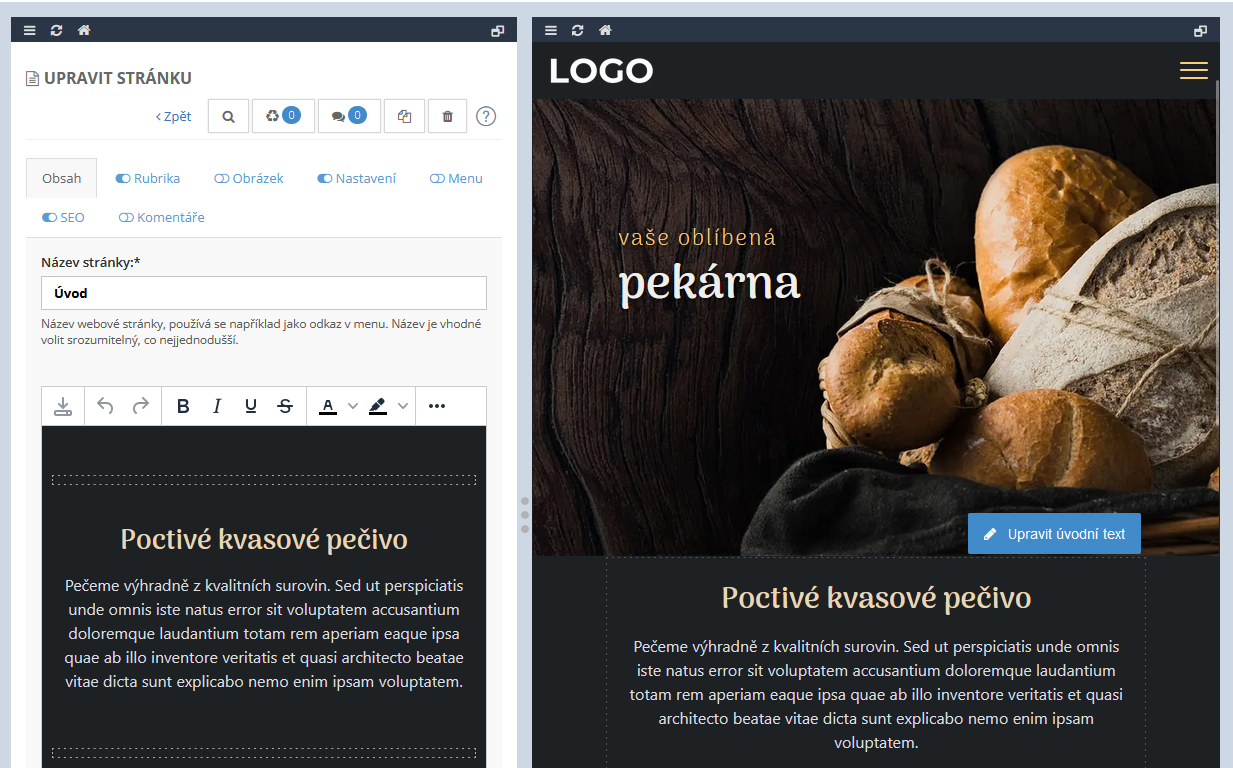Expand the highlight color dropdown arrow
Viewport: 1233px width, 768px height.
(403, 406)
